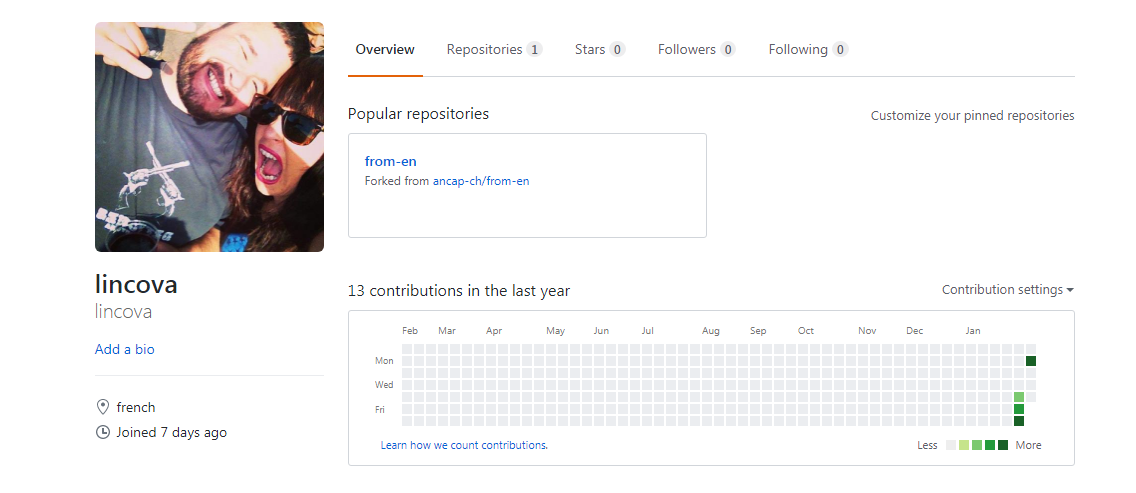Click the Fri row label
The width and height of the screenshot is (1136, 493).
[x=380, y=410]
